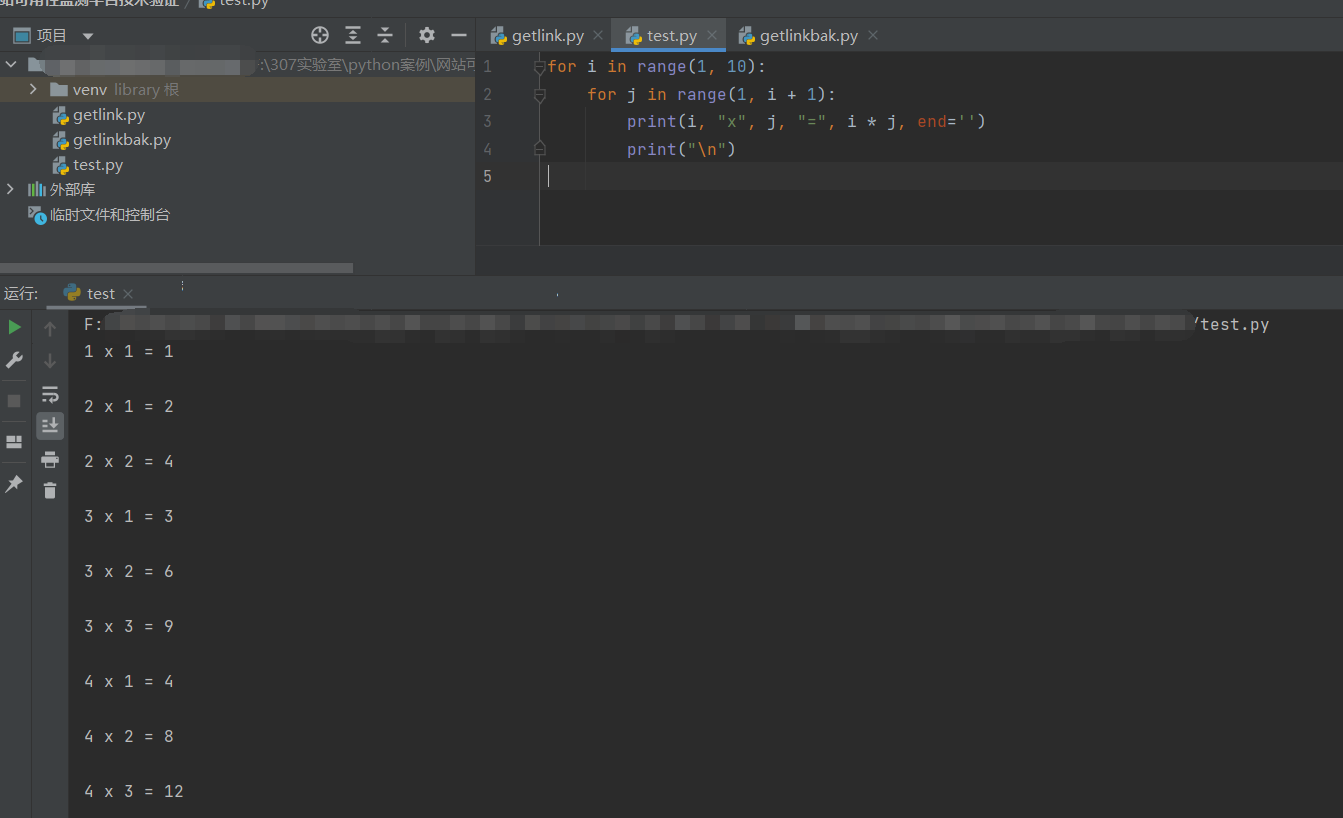Select 临时文件和控制台 in project tree
The width and height of the screenshot is (1343, 818).
(x=110, y=214)
